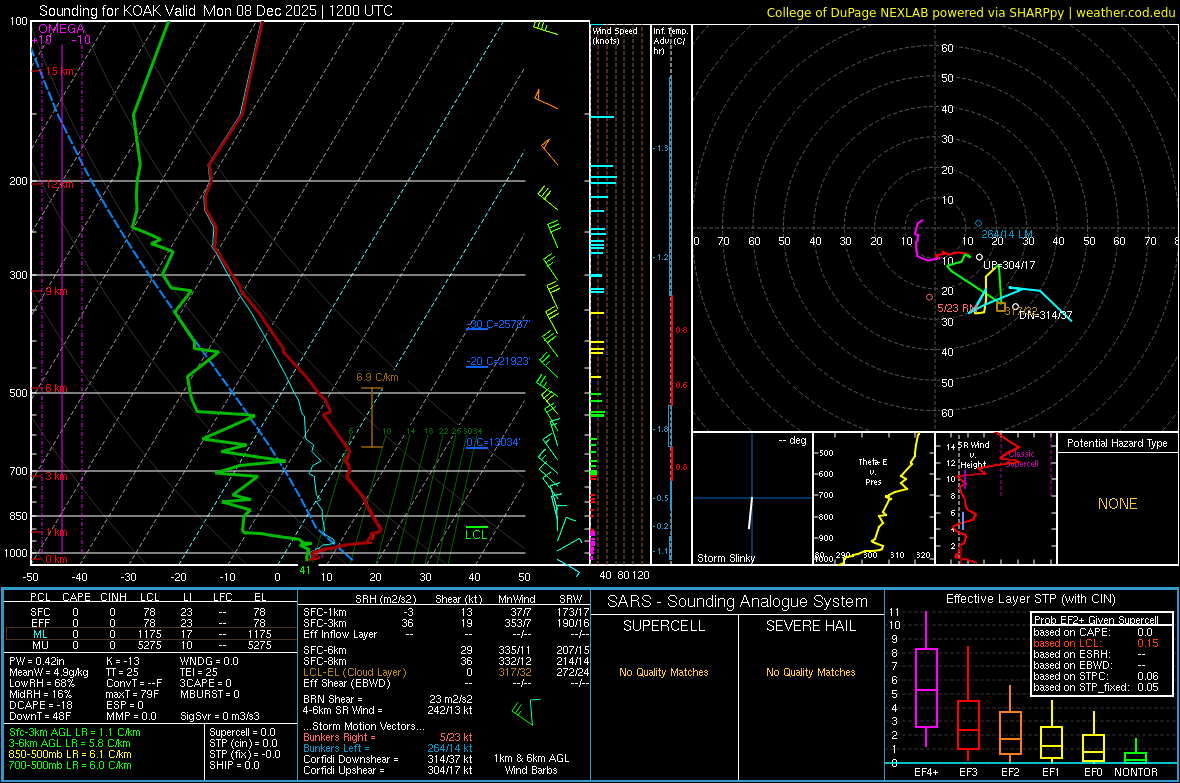Click the DN=314/37 hodograph label
1180x783 pixels.
1045,315
